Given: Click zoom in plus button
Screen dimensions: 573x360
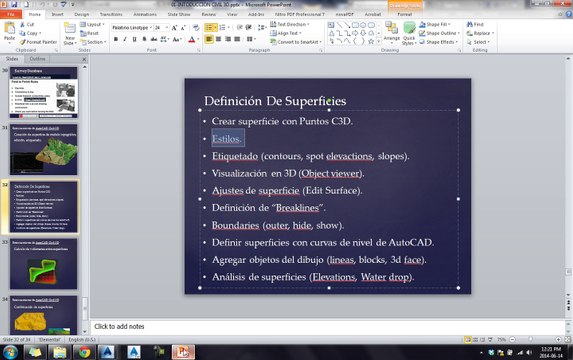Looking at the screenshot, I should [558, 340].
